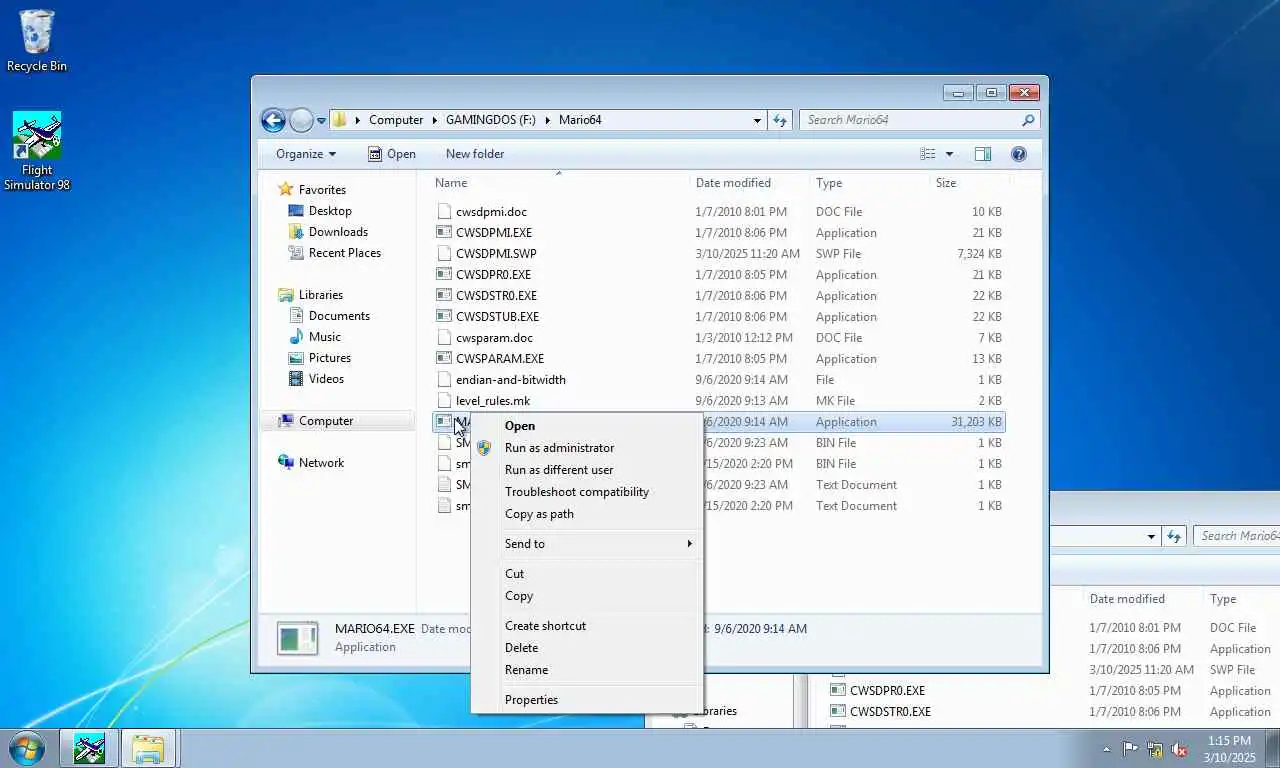Open the Help question mark icon
1280x768 pixels.
1019,154
